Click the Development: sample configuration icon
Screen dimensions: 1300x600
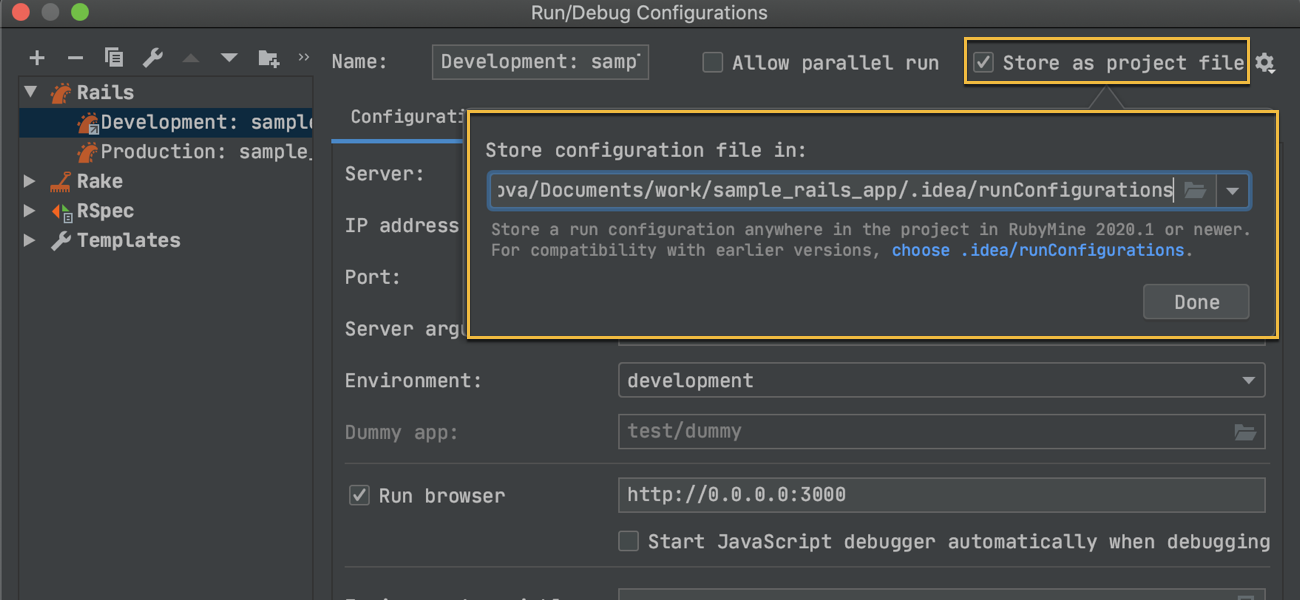(88, 123)
